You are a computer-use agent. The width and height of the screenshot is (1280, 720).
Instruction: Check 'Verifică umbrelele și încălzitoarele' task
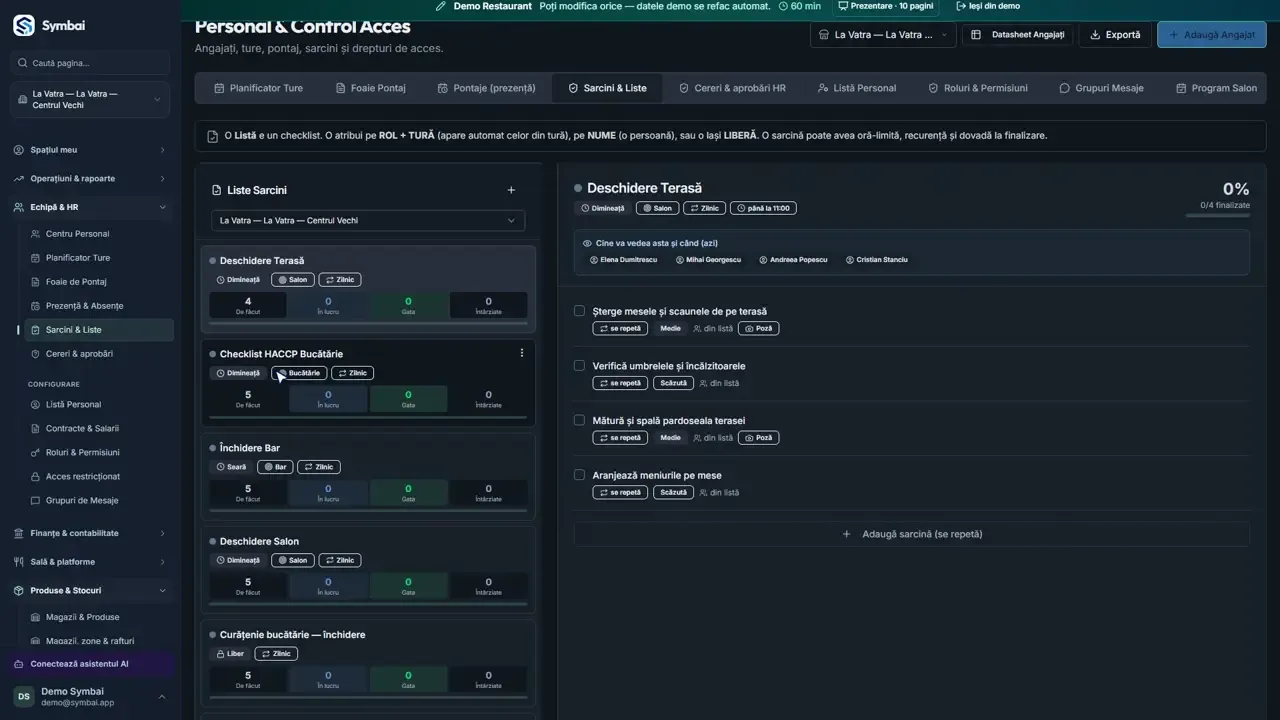(x=579, y=366)
